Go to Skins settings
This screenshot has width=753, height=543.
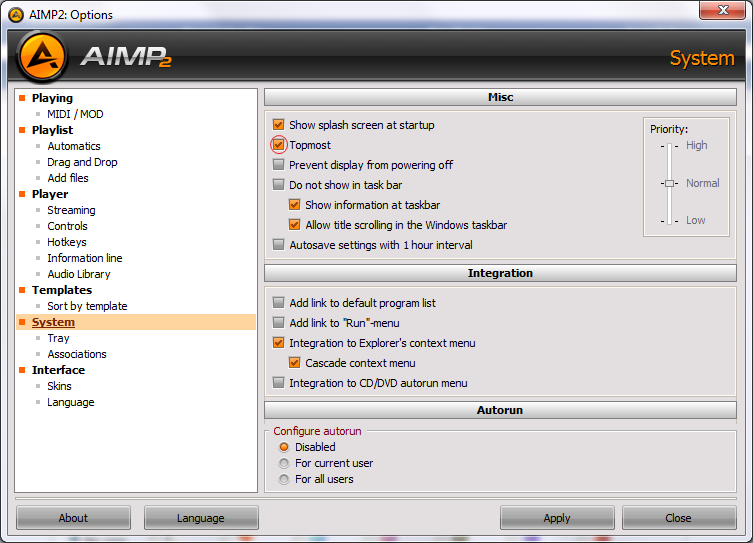(x=59, y=386)
